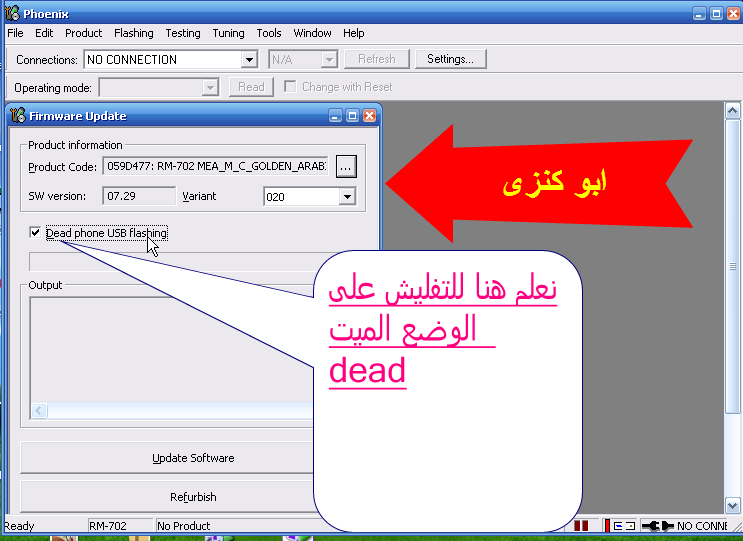Click NO CONN status text at bottom right
743x541 pixels.
point(702,526)
